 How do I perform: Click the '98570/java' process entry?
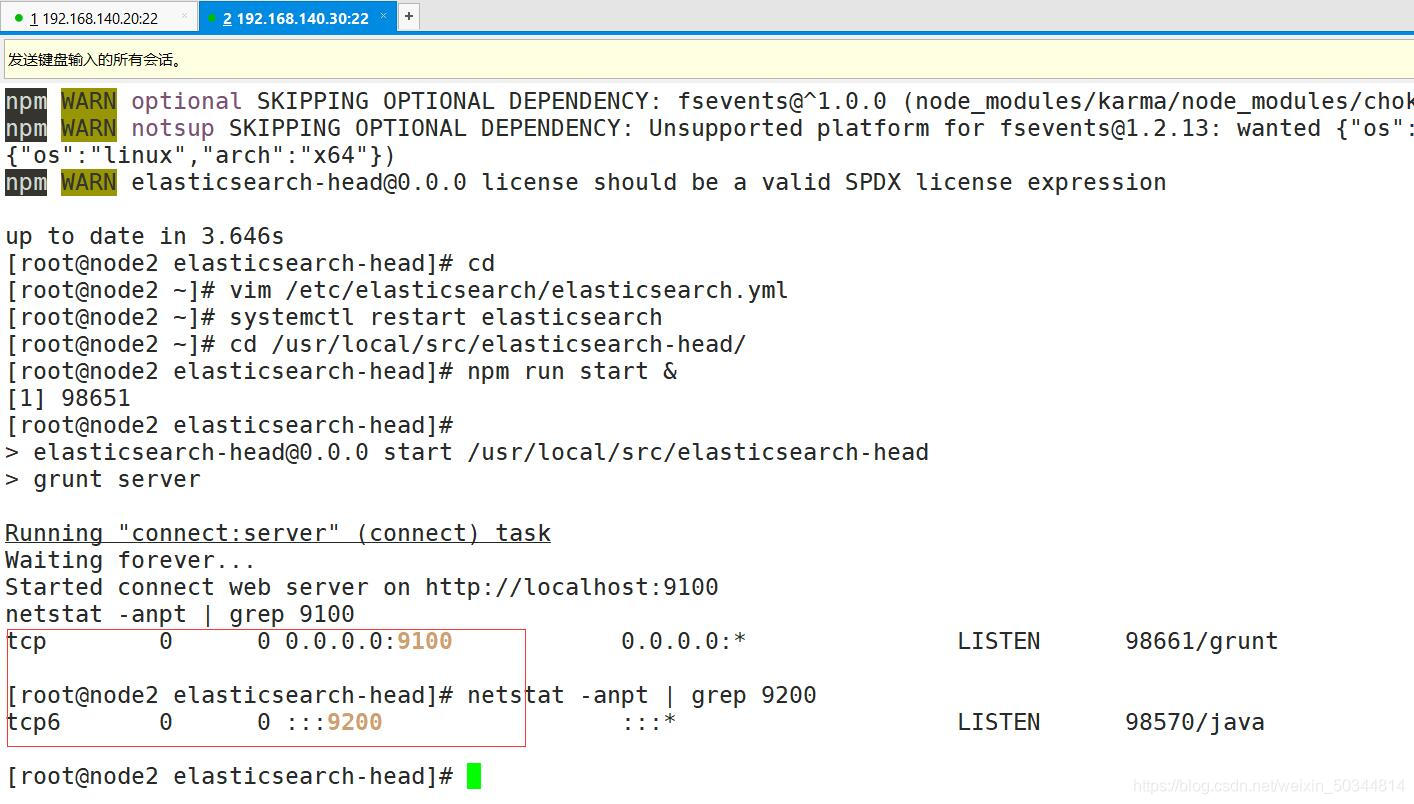point(1195,722)
